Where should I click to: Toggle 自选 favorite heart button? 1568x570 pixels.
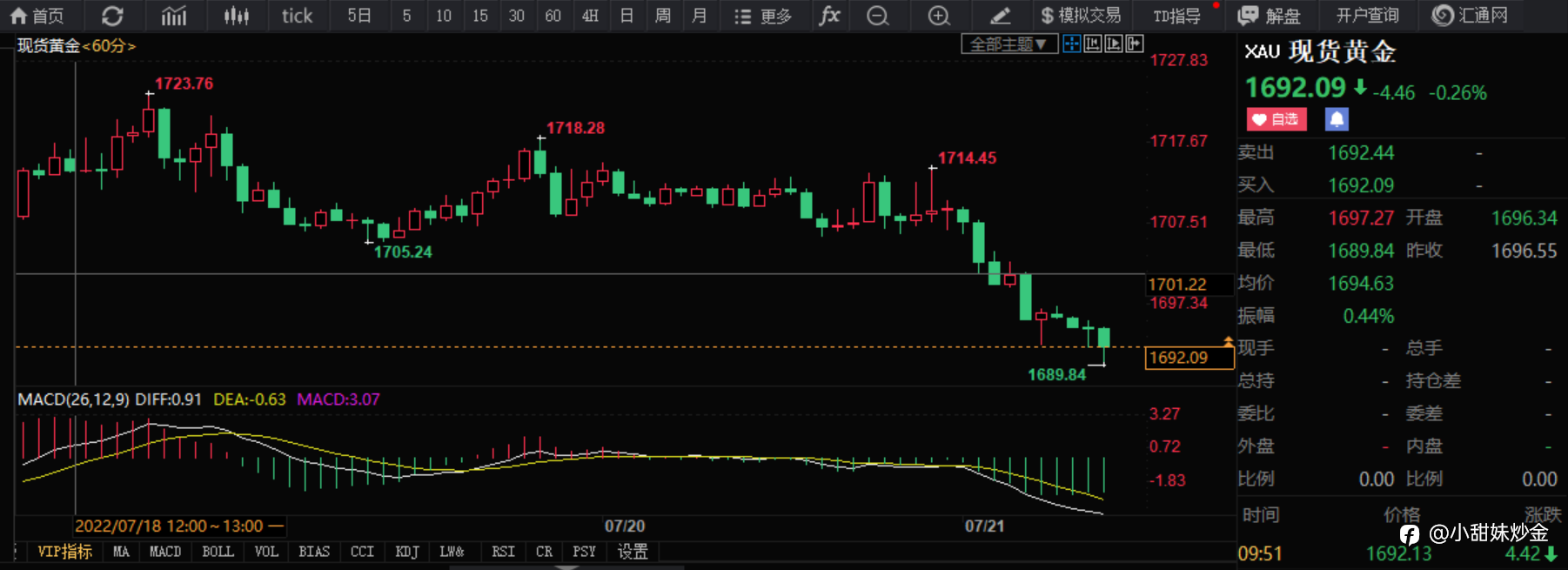point(1277,119)
